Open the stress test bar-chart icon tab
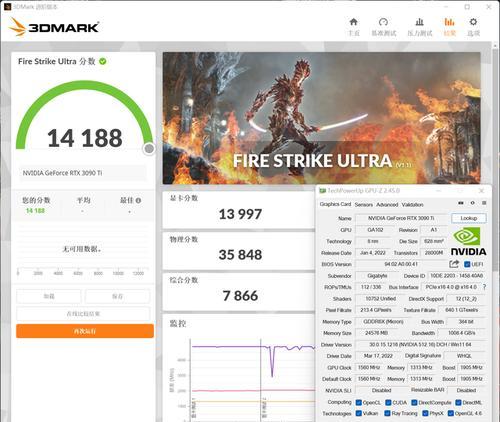This screenshot has width=500, height=422. pos(419,22)
